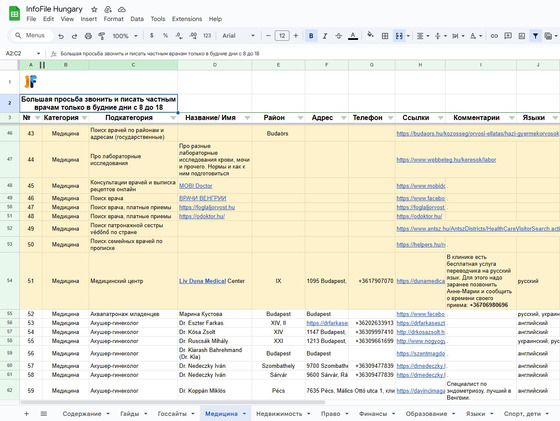
Task: Open the Edit menu
Action: click(x=48, y=19)
